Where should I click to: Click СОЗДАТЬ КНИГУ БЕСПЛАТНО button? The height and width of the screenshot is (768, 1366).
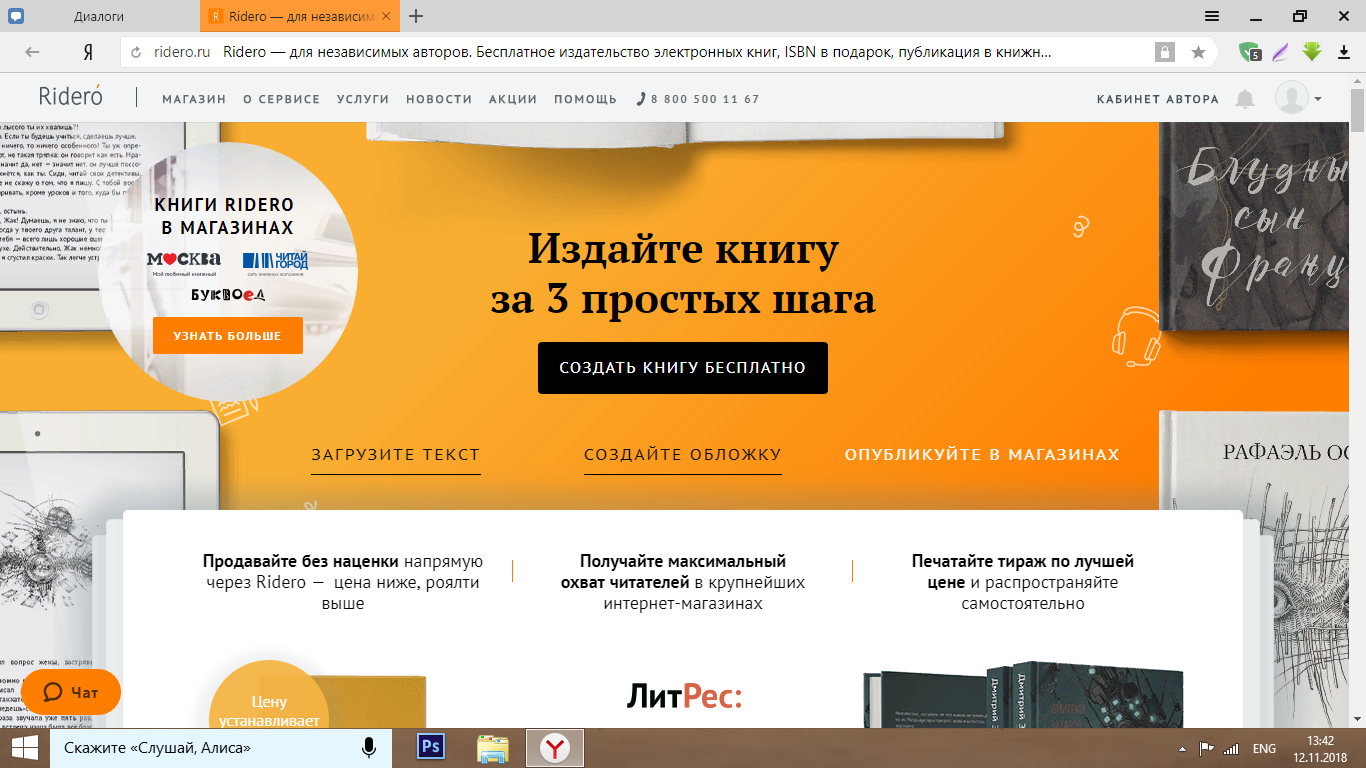(x=682, y=368)
